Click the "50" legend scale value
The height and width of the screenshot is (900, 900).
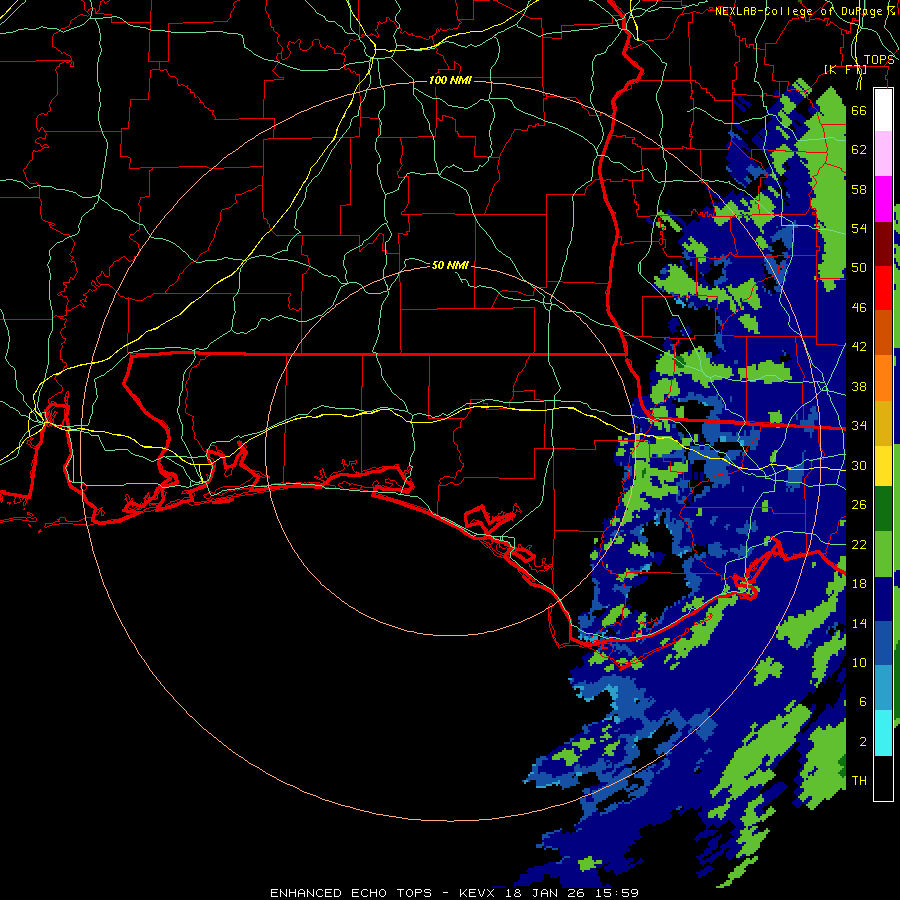(859, 267)
